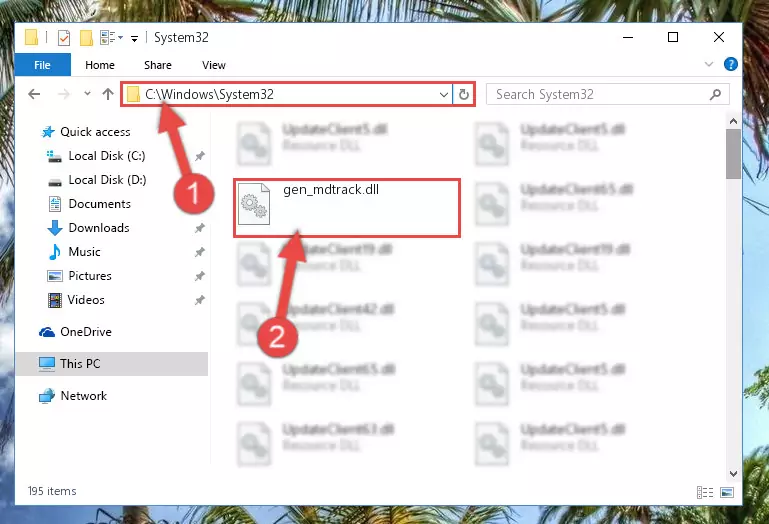Click the gen_mdtrack.dll gear file icon
The width and height of the screenshot is (769, 524).
pyautogui.click(x=254, y=204)
